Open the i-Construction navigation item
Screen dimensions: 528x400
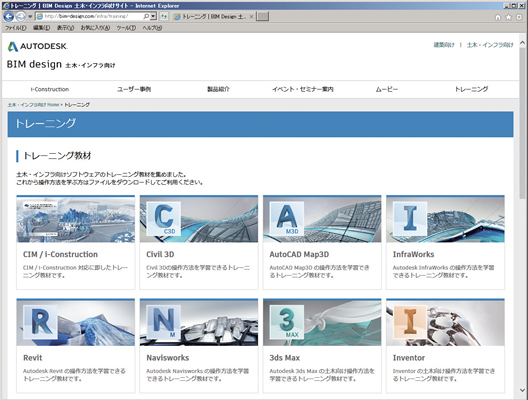50,89
